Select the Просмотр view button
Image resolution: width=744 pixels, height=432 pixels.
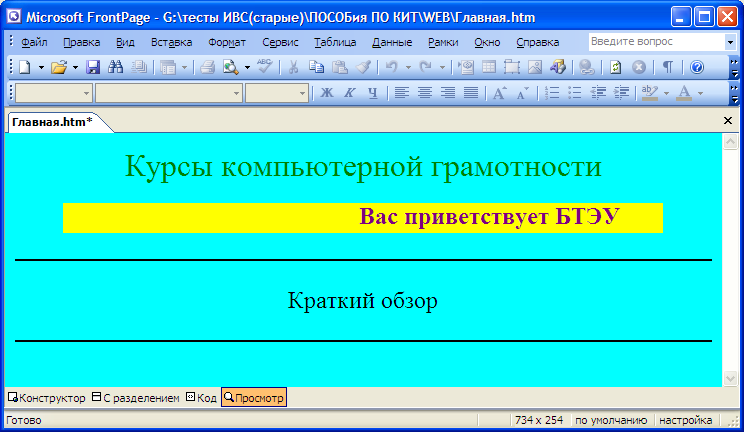[x=254, y=397]
